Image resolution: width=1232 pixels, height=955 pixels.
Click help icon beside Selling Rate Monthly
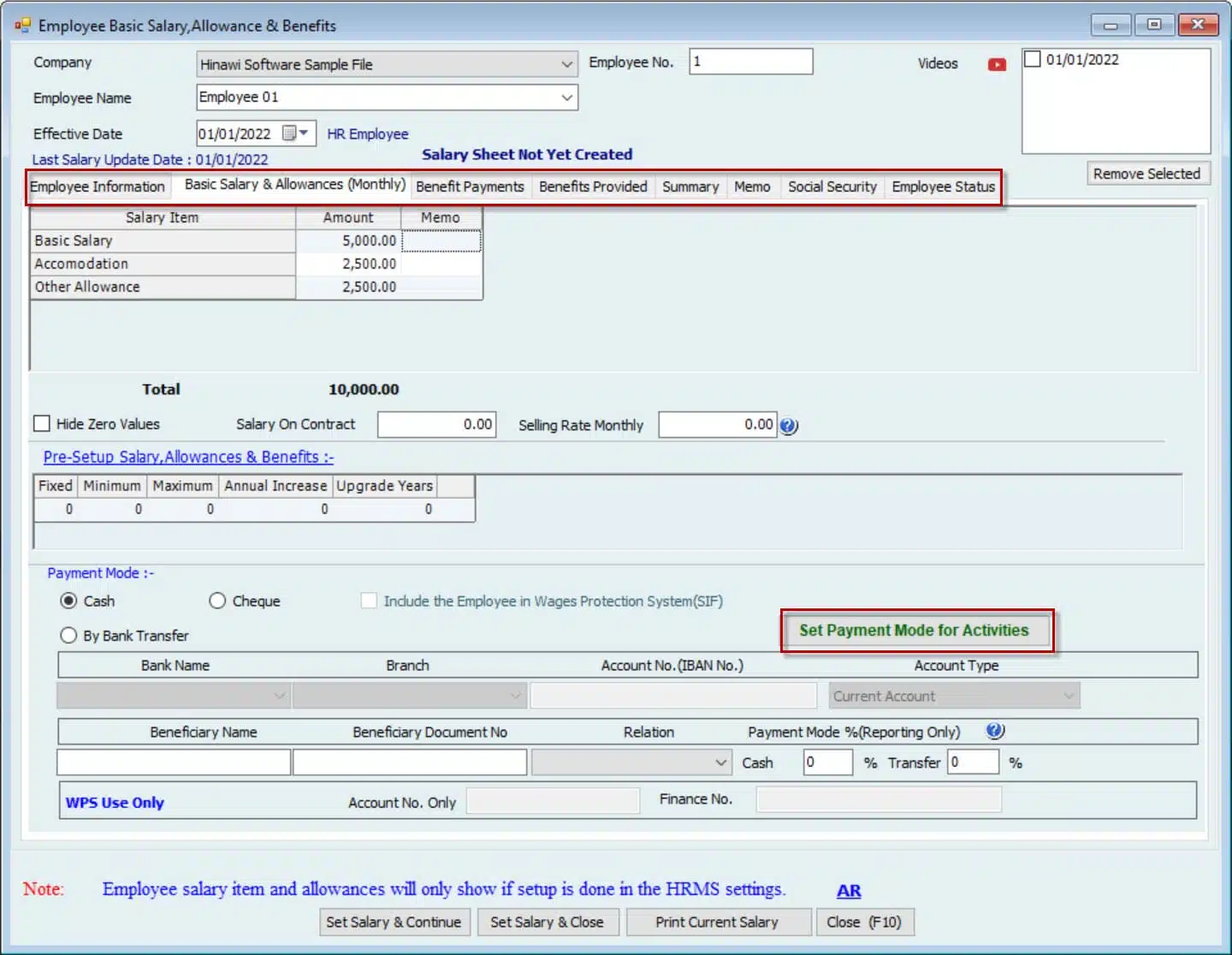click(789, 426)
